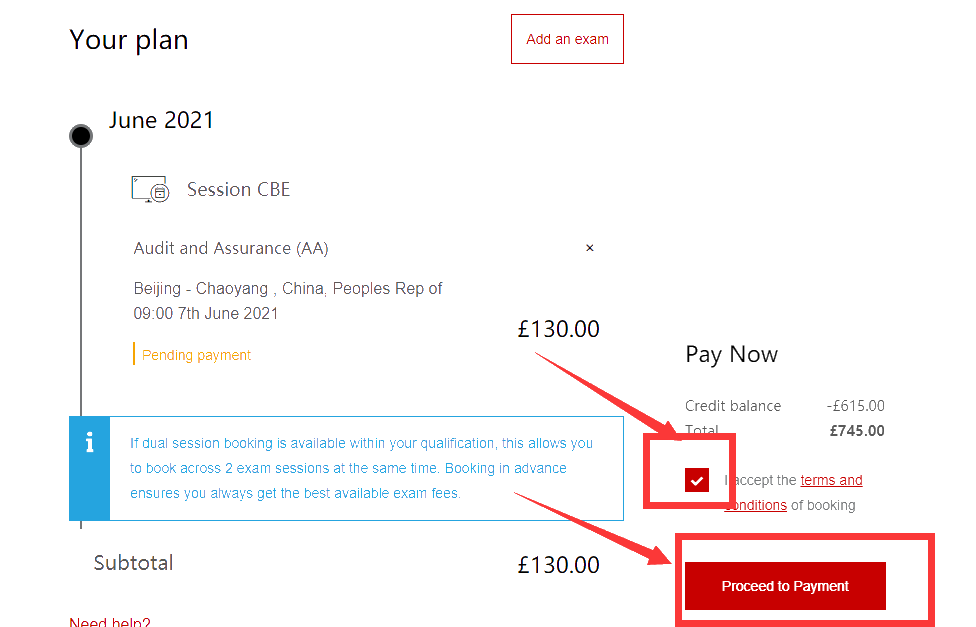Toggle the accept terms checkbox
The image size is (976, 627).
coord(697,480)
